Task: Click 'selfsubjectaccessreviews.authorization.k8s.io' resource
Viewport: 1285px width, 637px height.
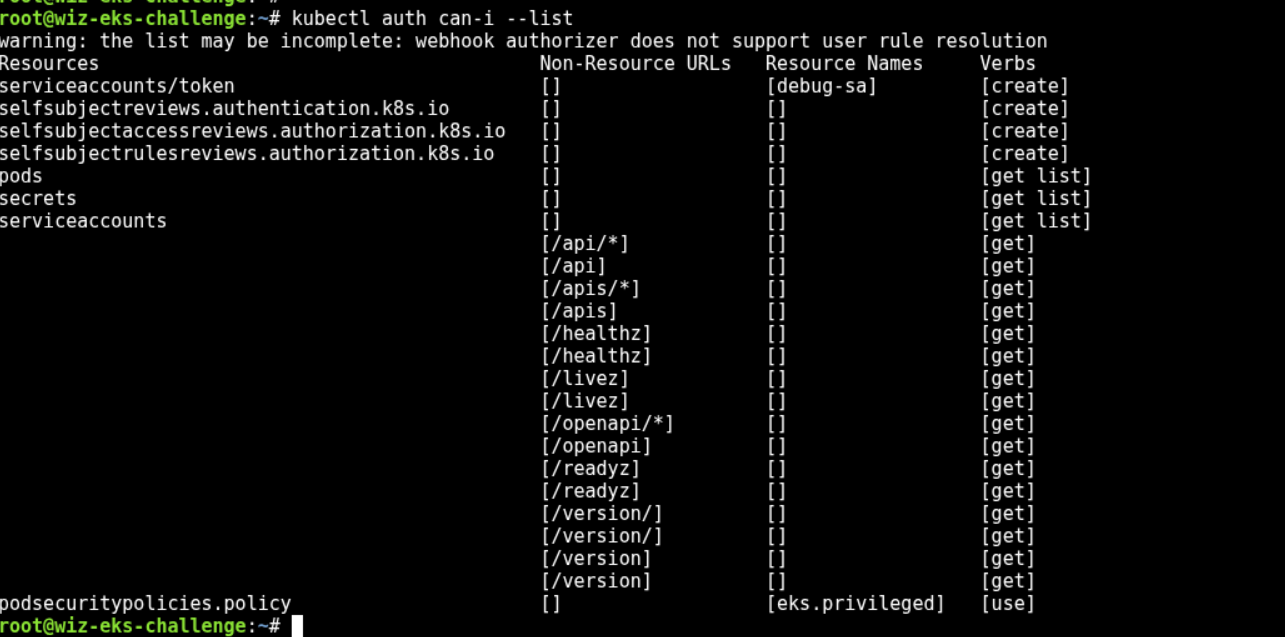Action: pos(252,131)
